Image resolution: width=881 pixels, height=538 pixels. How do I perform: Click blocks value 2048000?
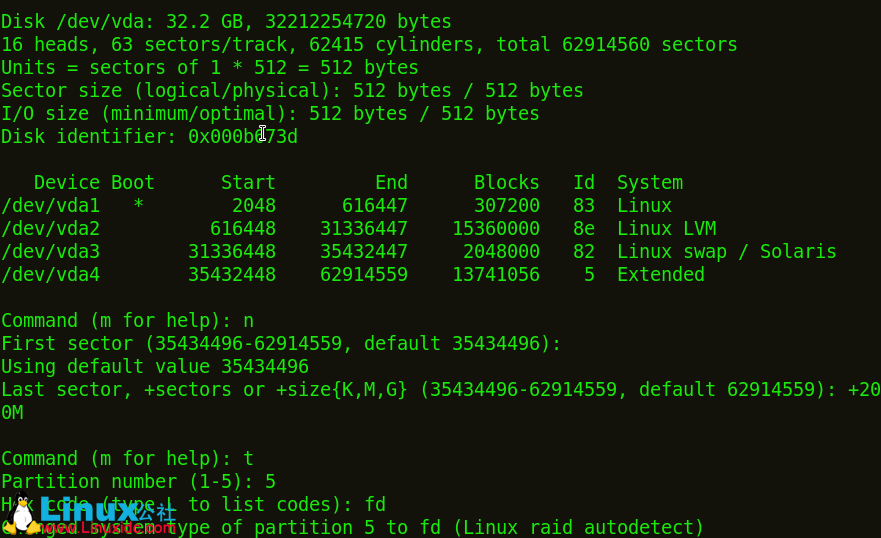click(x=502, y=252)
